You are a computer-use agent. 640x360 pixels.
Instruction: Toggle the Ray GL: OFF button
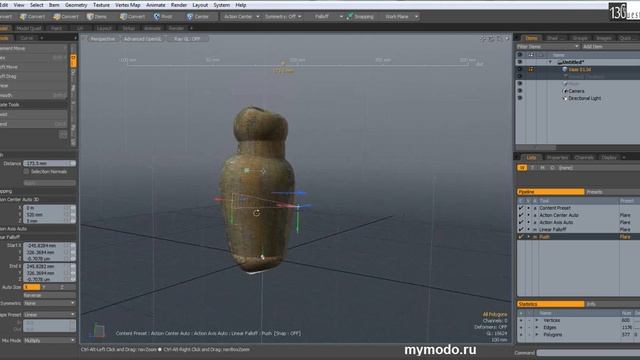tap(187, 39)
